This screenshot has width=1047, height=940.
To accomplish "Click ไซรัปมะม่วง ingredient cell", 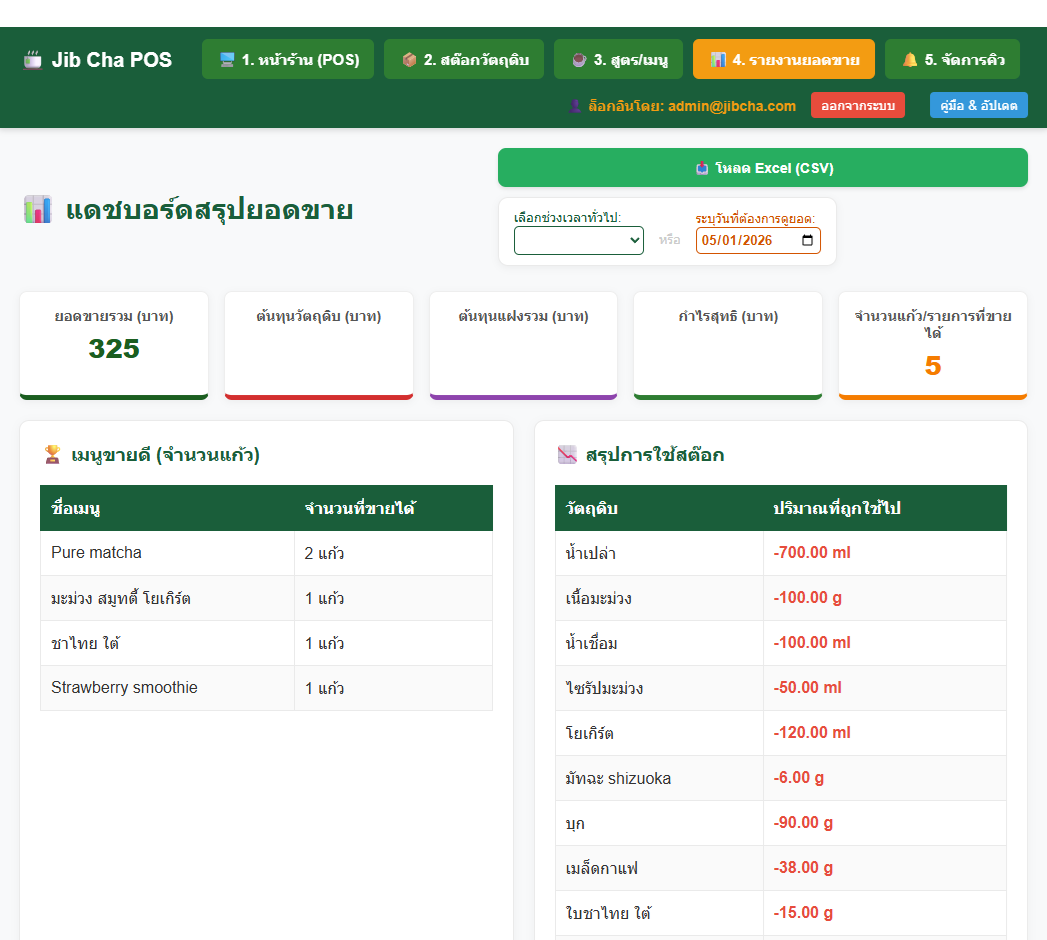I will pos(659,688).
